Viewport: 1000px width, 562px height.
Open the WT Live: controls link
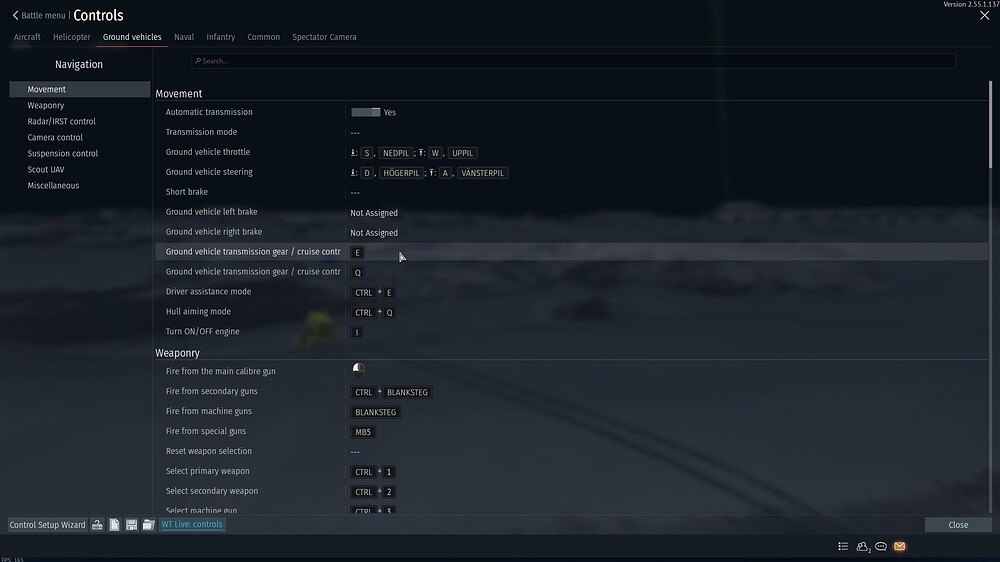pos(192,524)
